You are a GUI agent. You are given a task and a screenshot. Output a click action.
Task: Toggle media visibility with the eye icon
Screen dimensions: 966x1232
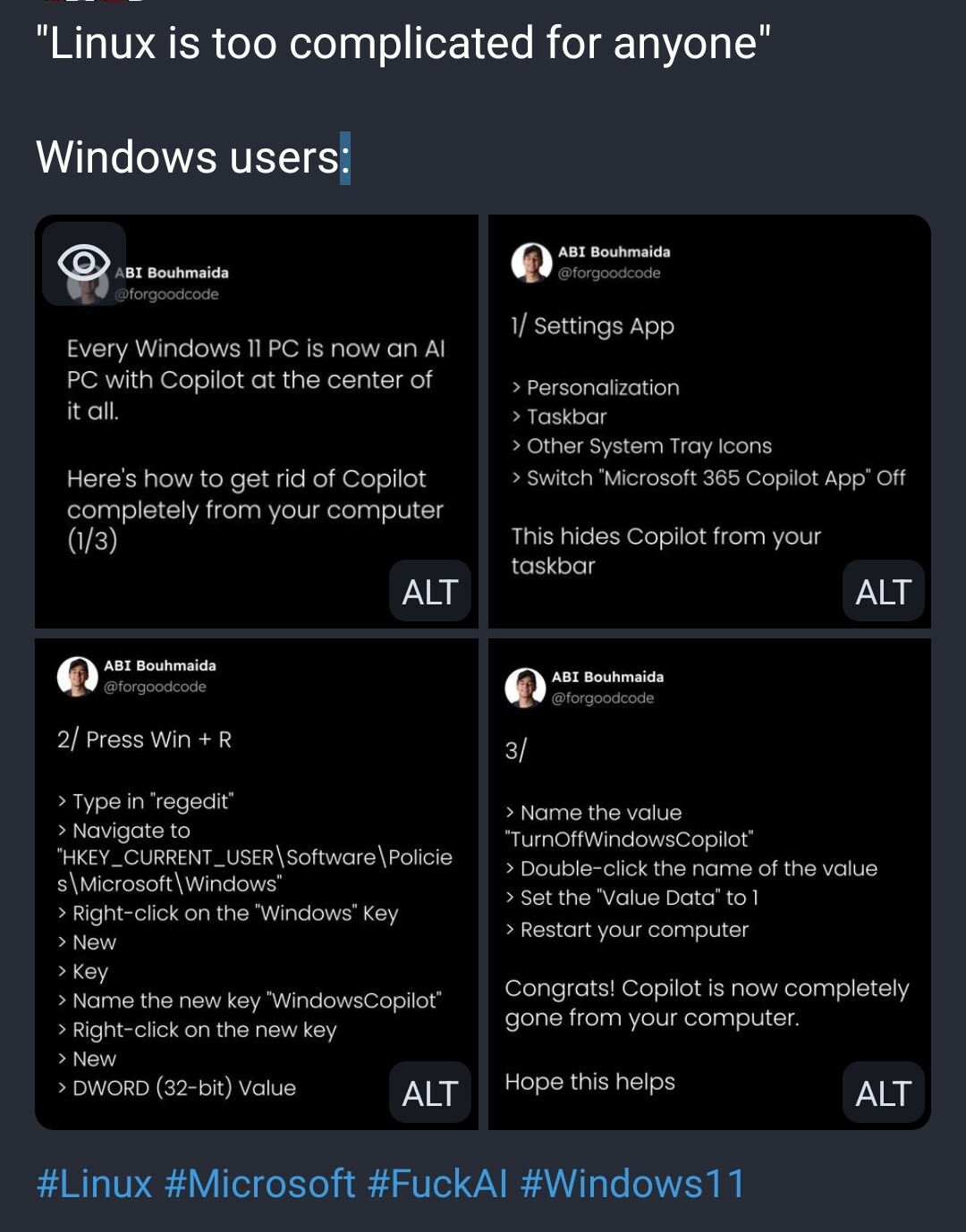pos(84,263)
